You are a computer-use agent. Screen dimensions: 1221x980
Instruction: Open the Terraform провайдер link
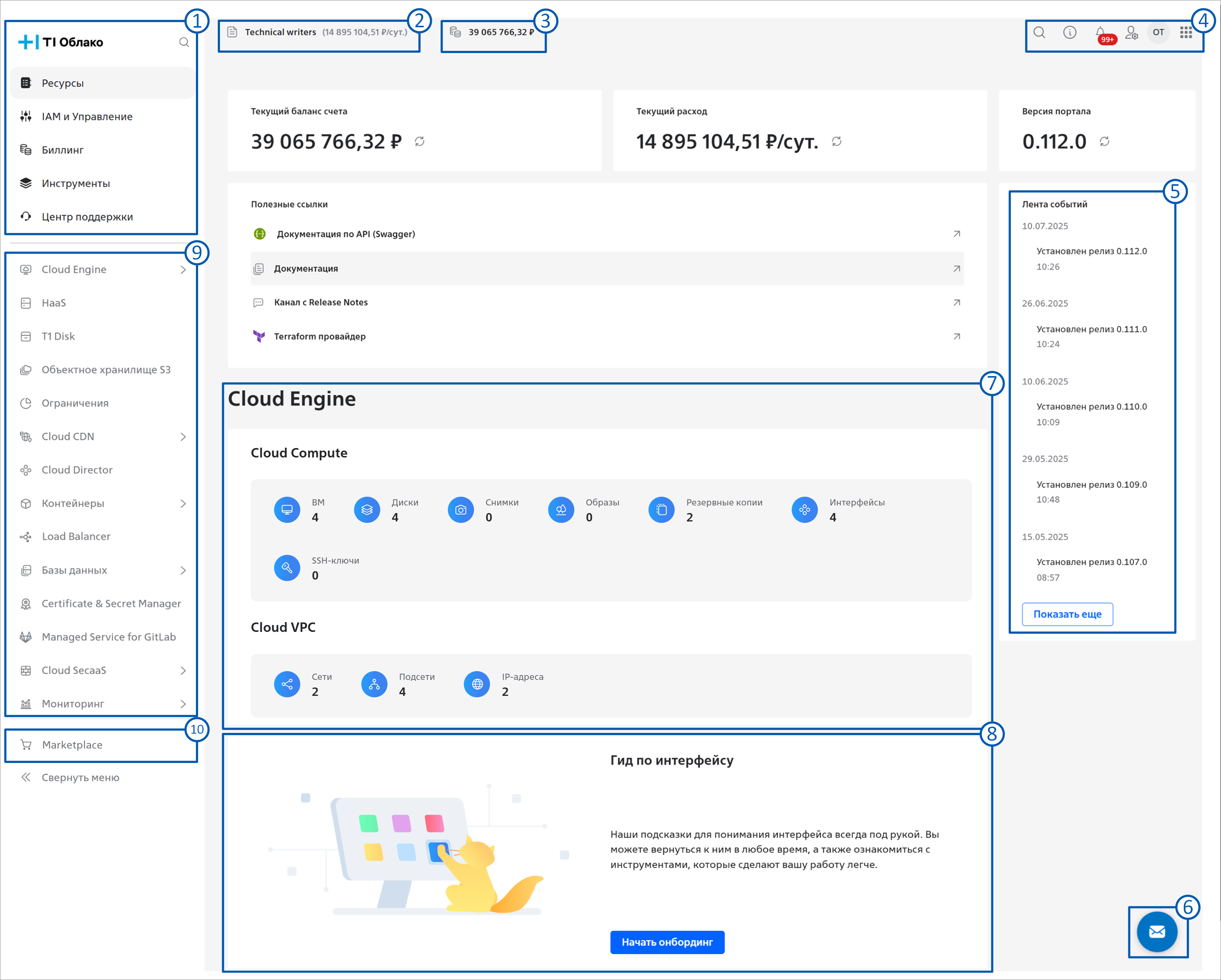320,336
